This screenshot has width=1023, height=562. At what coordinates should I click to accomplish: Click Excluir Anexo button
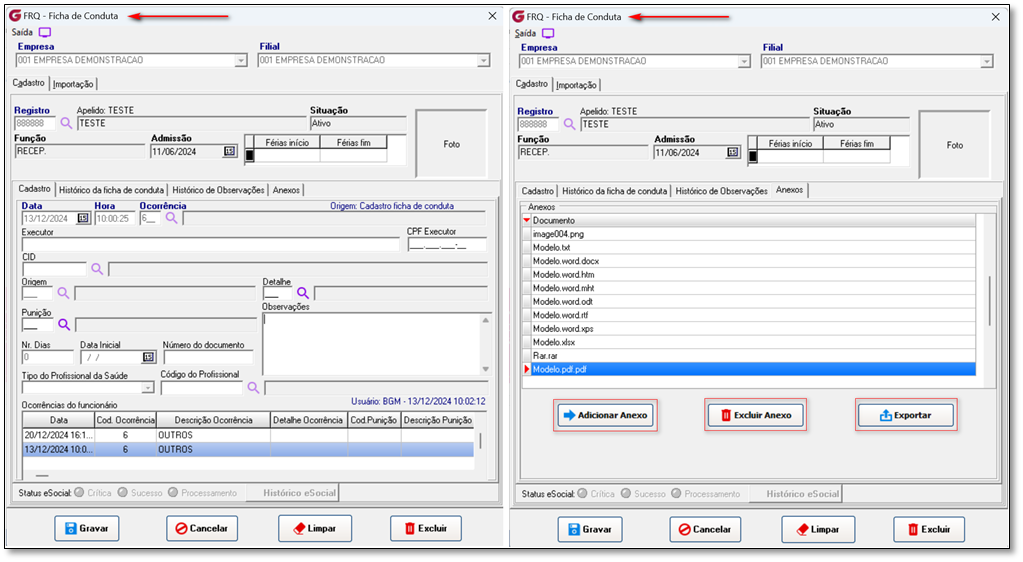coord(756,415)
